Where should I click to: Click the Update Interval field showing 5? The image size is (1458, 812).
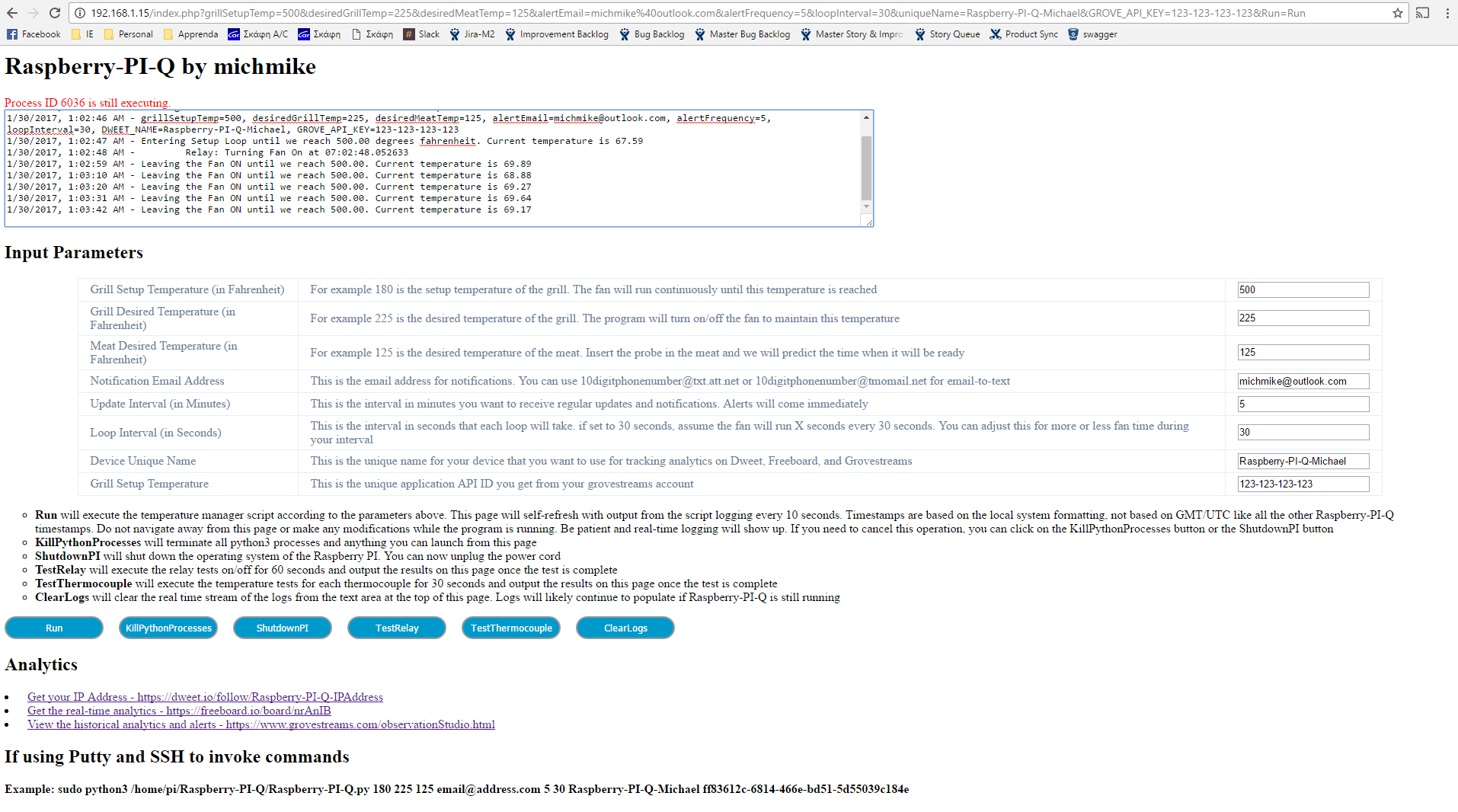(1303, 404)
